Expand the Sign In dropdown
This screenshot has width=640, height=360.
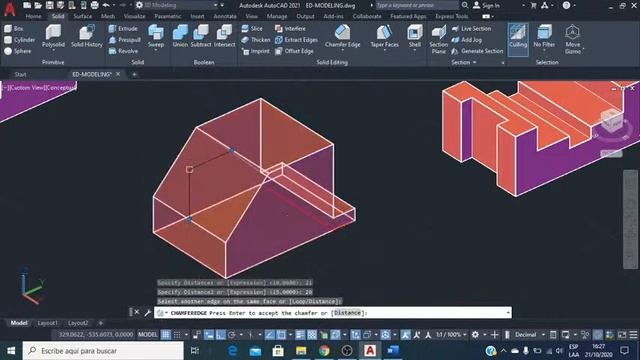(x=524, y=5)
